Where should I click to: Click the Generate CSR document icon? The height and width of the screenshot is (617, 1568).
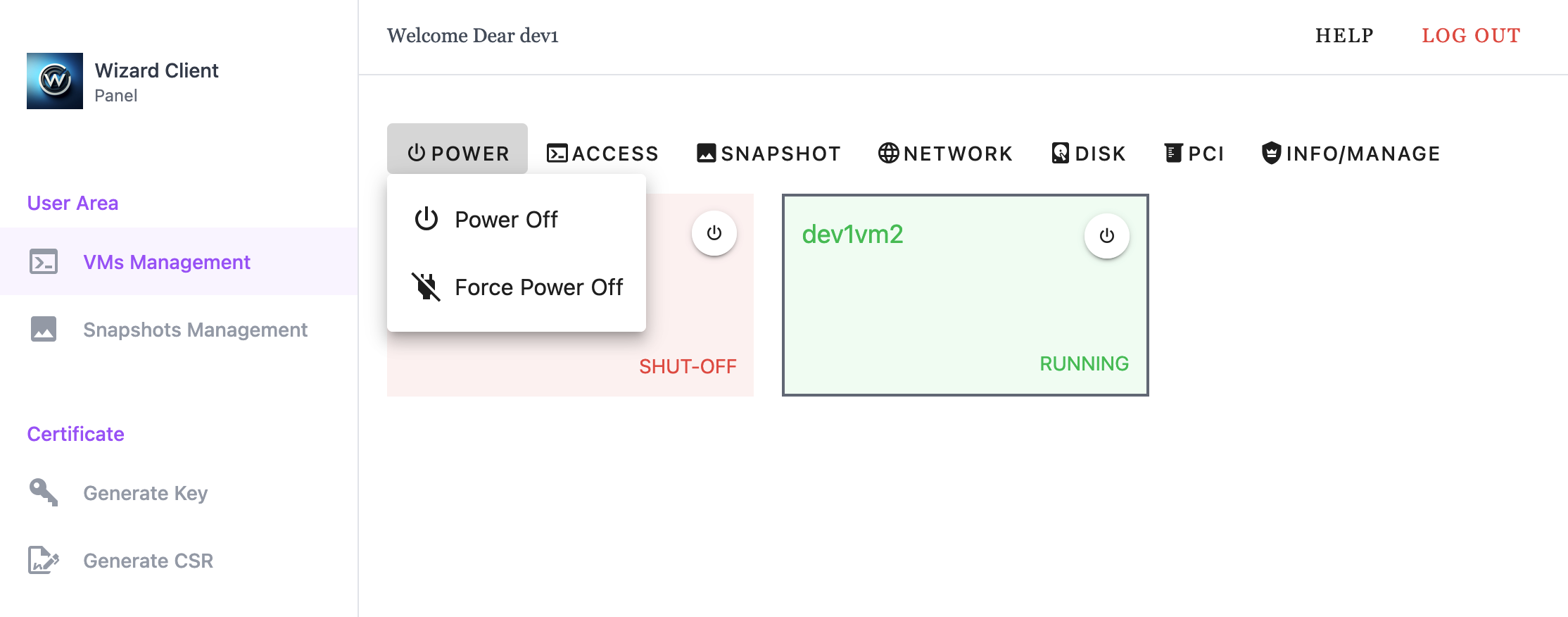point(44,561)
